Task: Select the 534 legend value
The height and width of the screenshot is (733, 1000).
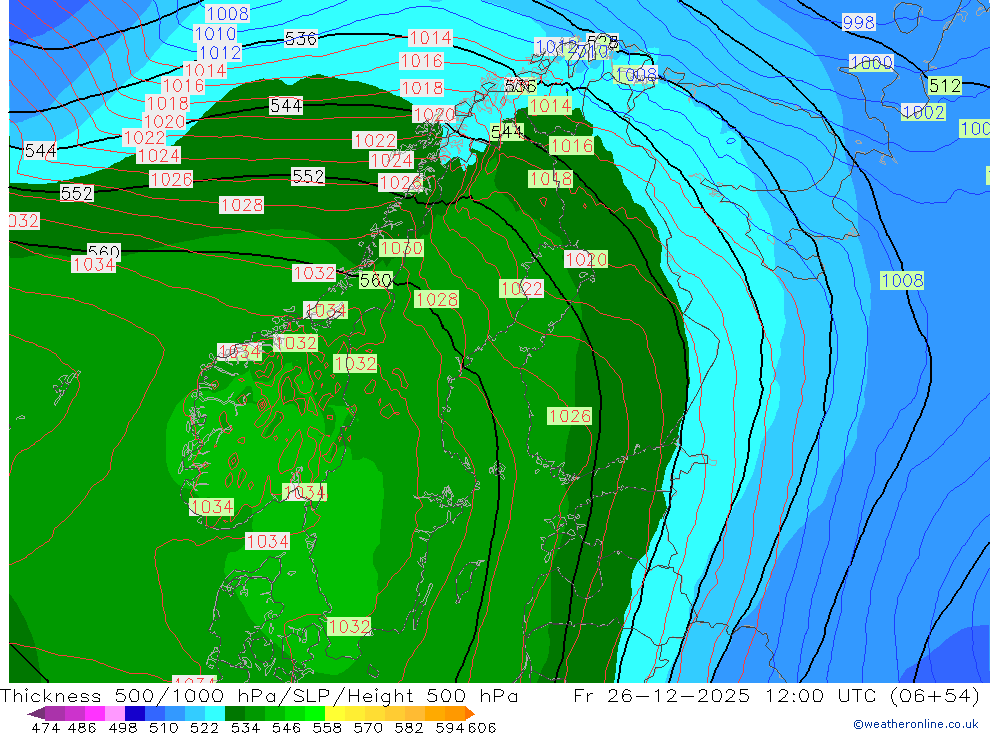Action: tap(245, 727)
